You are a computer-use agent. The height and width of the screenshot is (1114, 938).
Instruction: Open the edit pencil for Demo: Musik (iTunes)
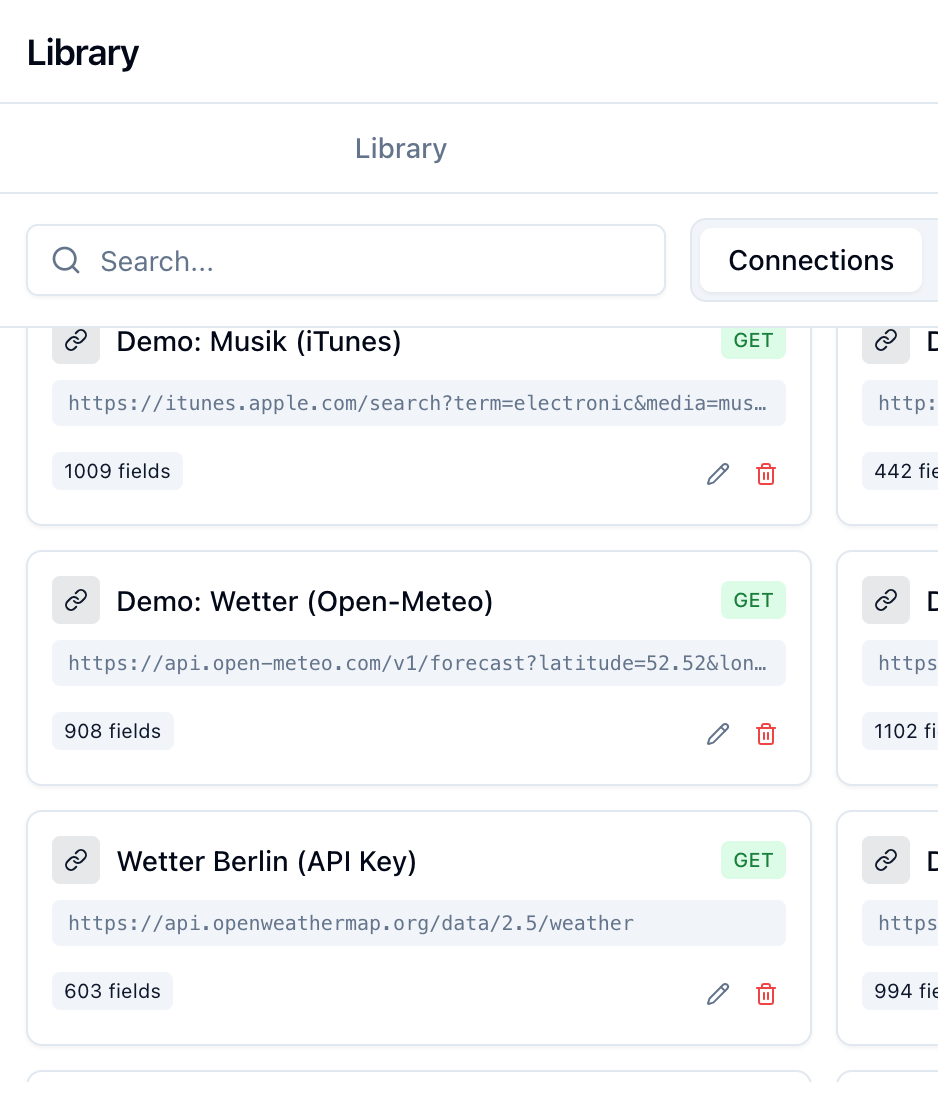click(x=717, y=473)
